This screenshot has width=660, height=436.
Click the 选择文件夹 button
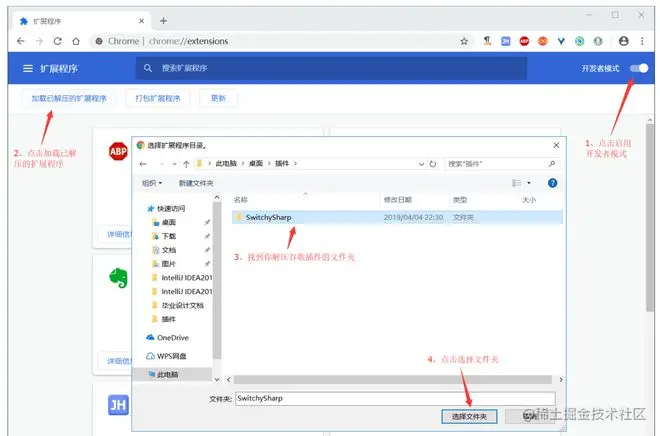469,417
